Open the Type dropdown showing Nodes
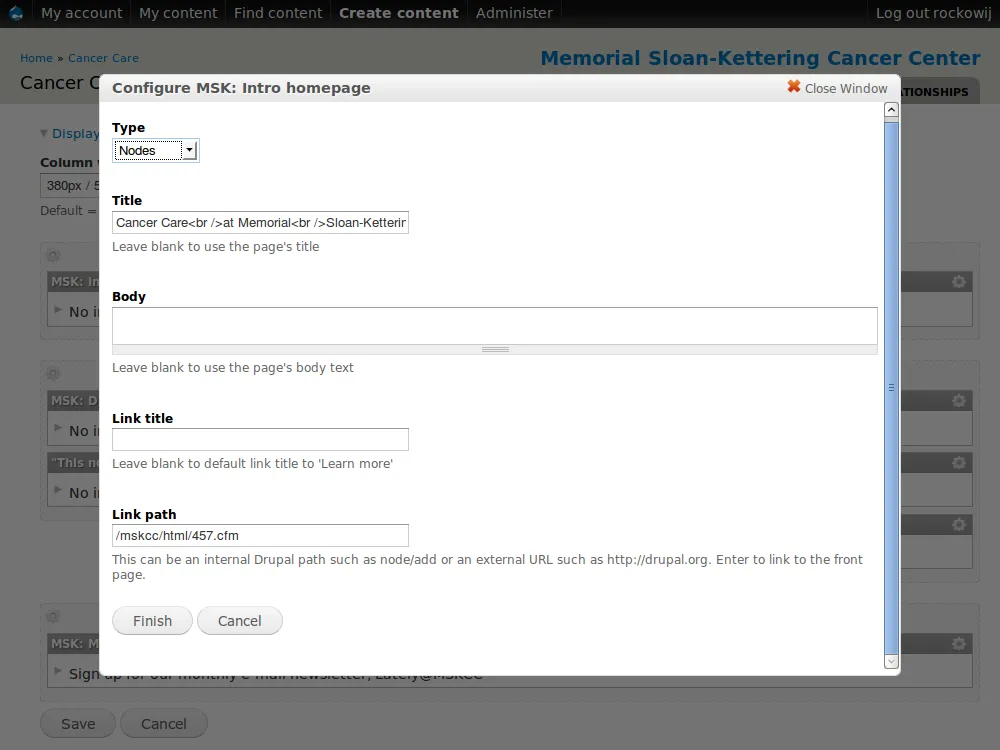The image size is (1000, 750). [156, 151]
